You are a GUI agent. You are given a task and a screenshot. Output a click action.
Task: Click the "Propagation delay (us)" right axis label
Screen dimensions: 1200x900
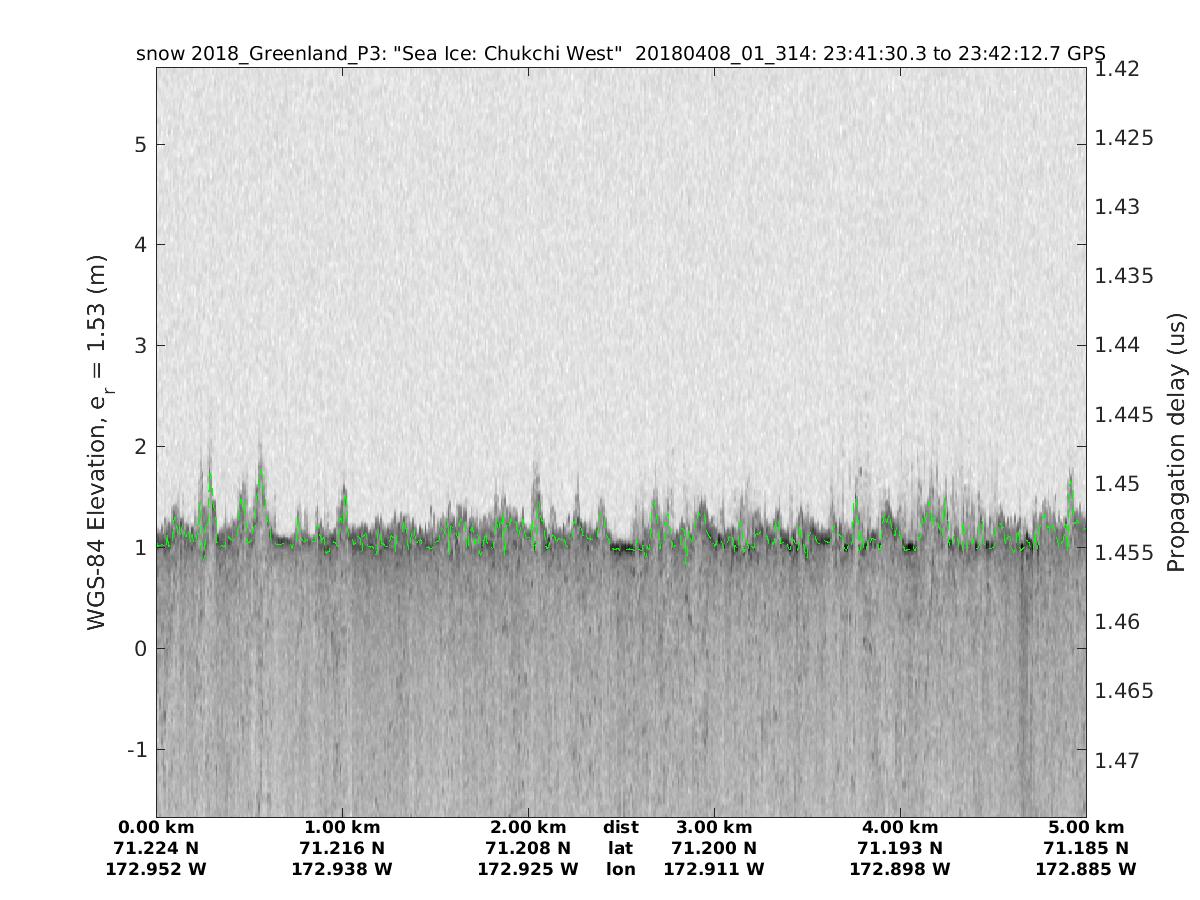[x=1176, y=442]
